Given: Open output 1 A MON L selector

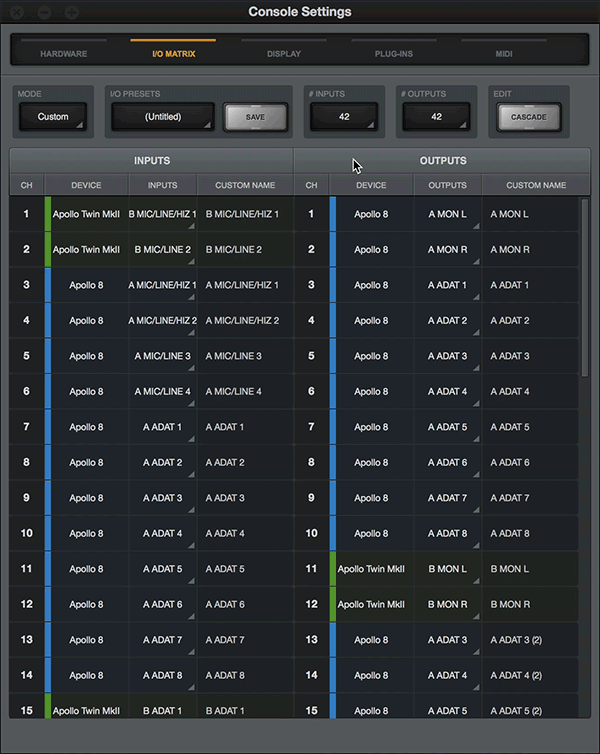Looking at the screenshot, I should (x=448, y=214).
